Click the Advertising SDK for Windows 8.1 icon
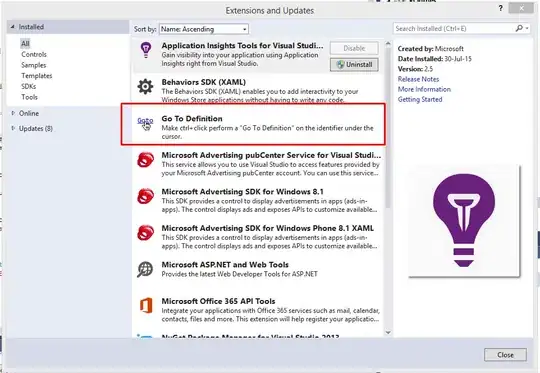Image resolution: width=540 pixels, height=373 pixels. point(145,196)
